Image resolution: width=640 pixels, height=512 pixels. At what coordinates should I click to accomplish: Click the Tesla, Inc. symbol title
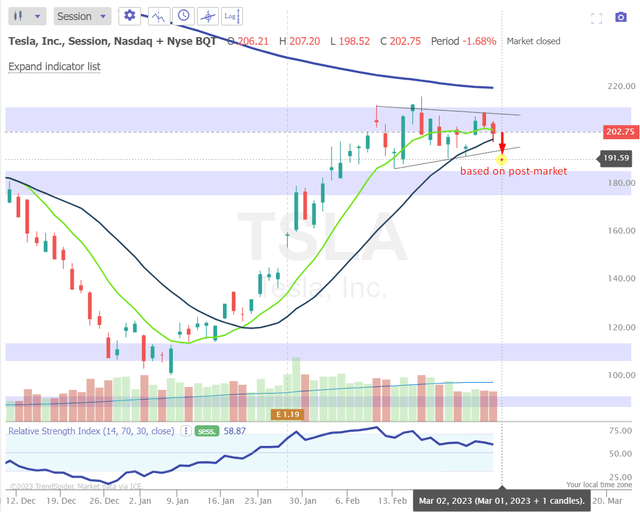112,41
